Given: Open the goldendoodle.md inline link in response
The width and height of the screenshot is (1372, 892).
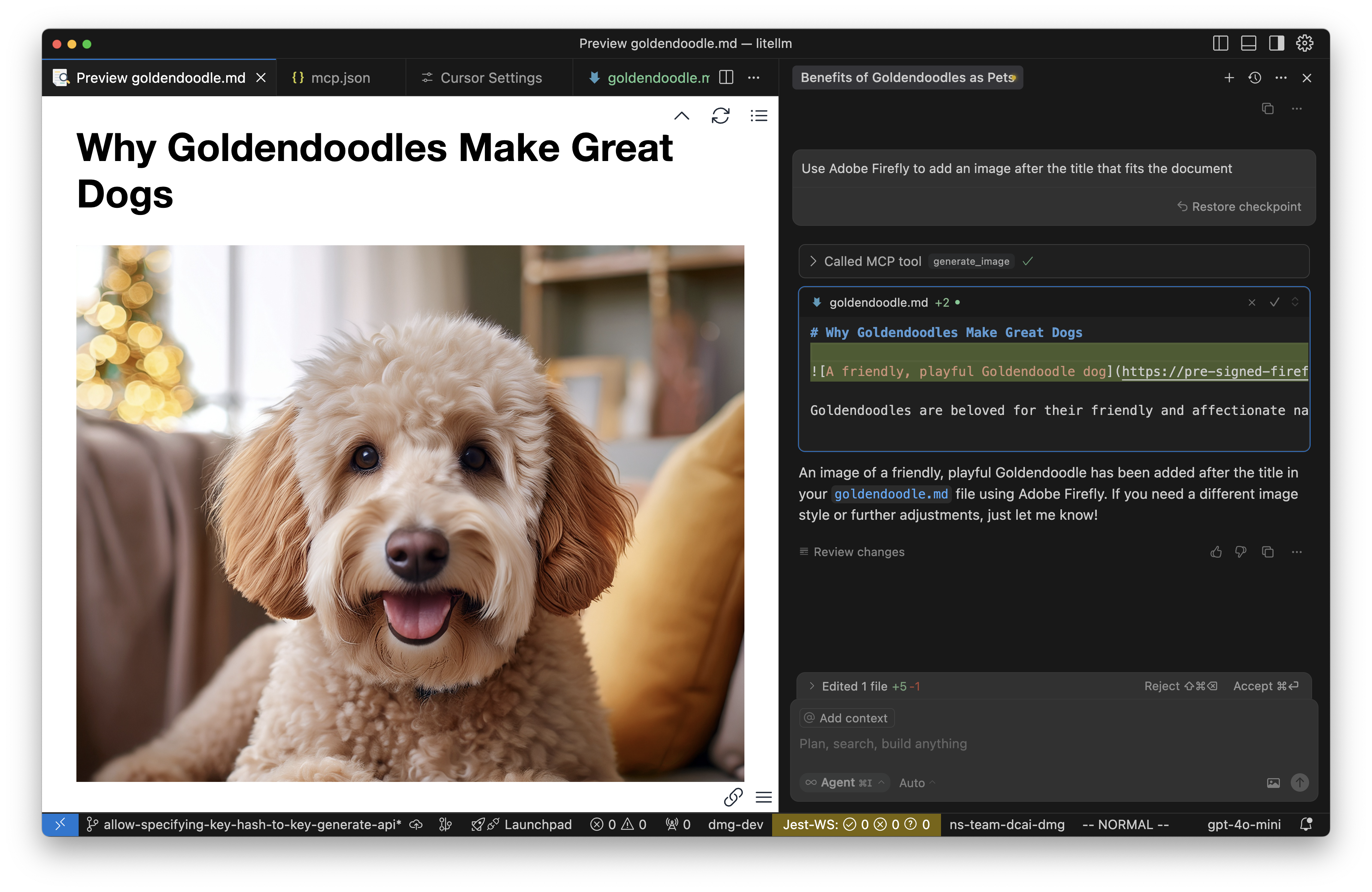Looking at the screenshot, I should pos(891,494).
